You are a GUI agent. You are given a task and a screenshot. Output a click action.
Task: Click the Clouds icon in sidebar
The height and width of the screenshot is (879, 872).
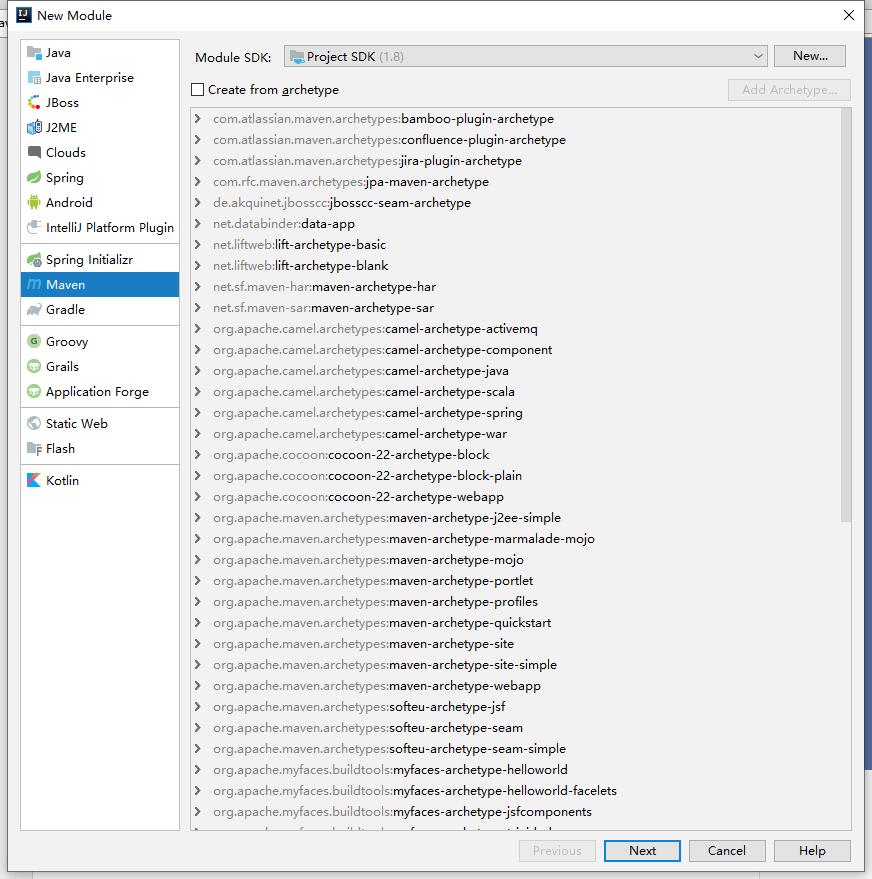click(35, 153)
